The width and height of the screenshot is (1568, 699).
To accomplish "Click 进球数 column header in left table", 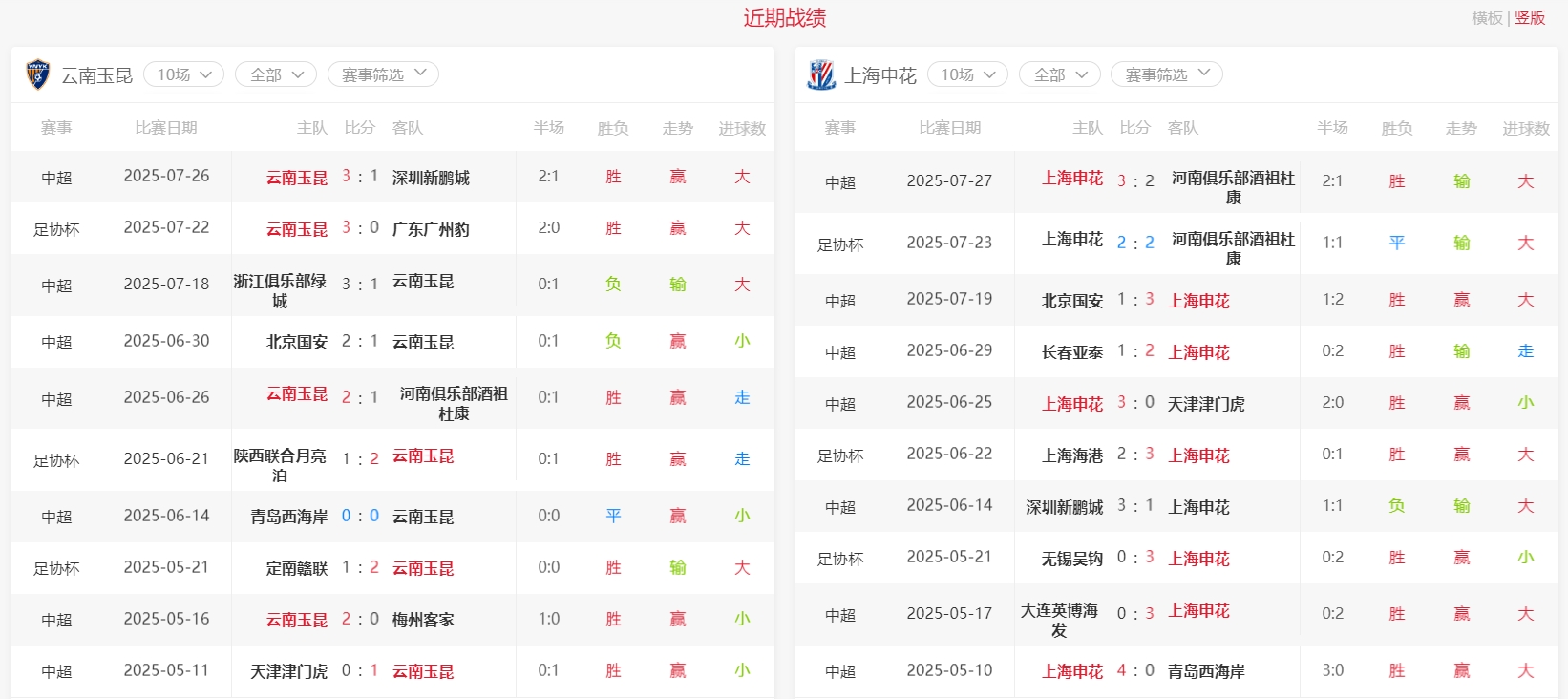I will [x=742, y=128].
